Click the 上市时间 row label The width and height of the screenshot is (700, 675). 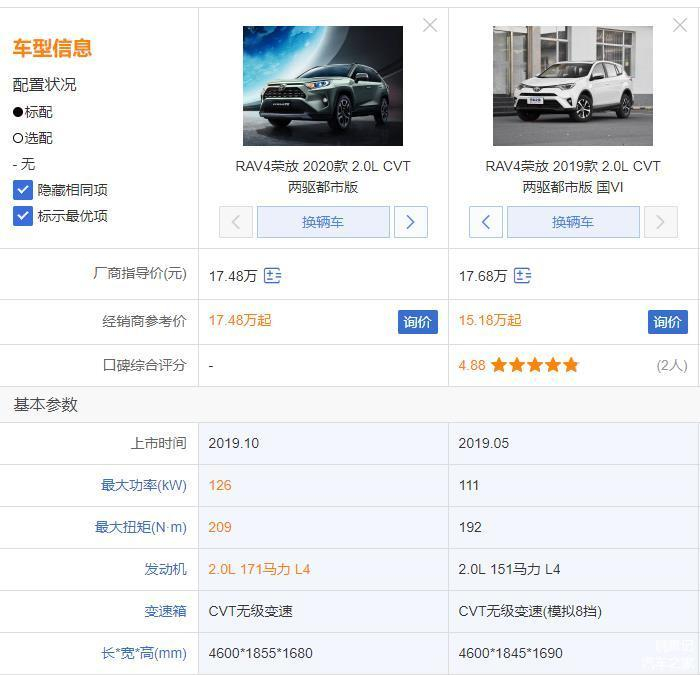tap(158, 443)
